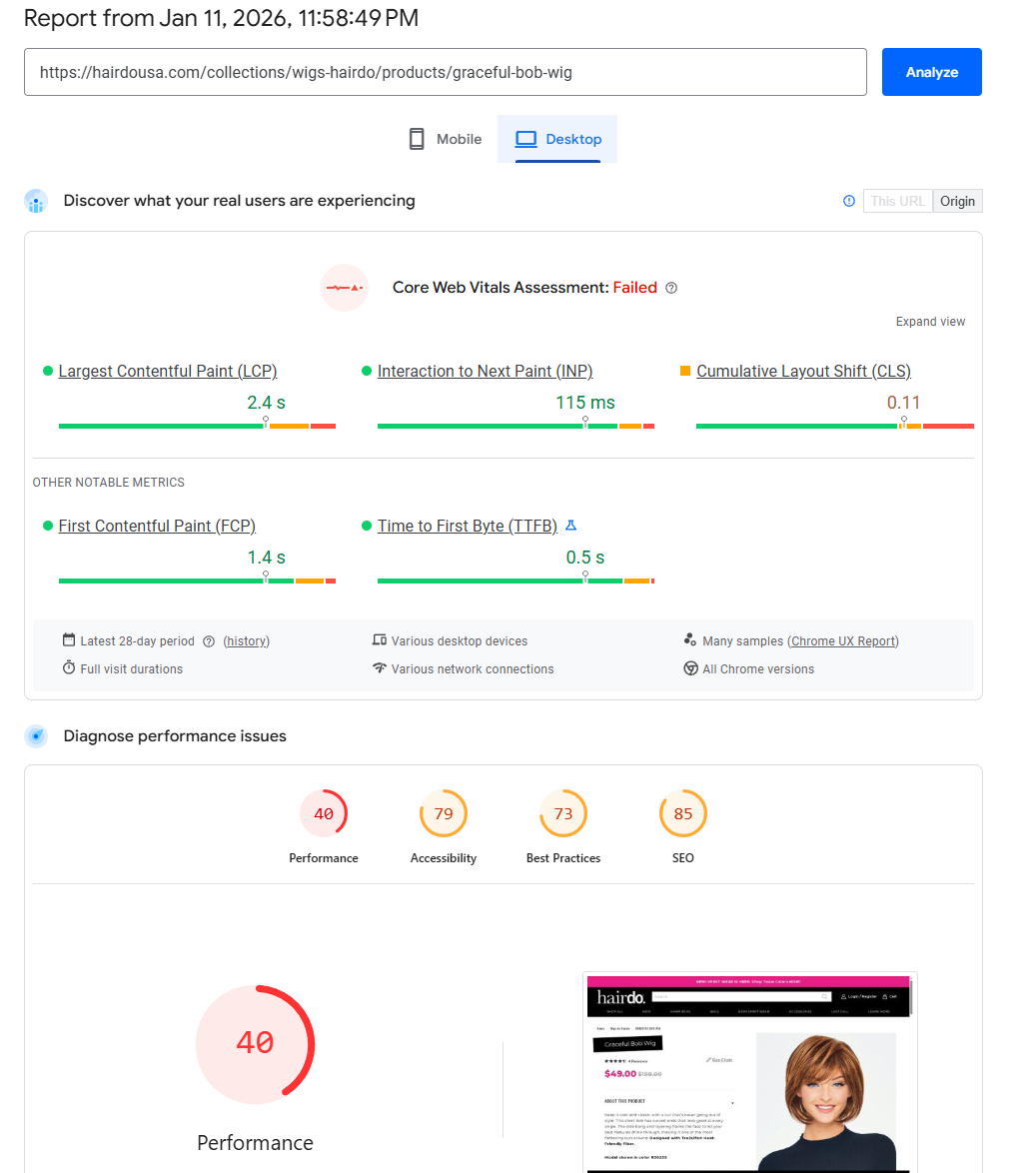The image size is (1036, 1173).
Task: Click the stopwatch icon by Full visit durations
Action: pos(69,667)
